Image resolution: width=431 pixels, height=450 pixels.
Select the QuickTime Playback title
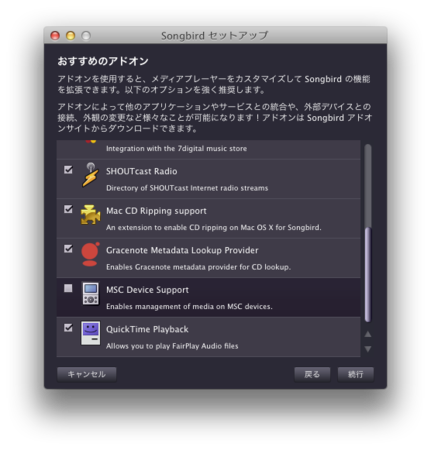(x=147, y=329)
